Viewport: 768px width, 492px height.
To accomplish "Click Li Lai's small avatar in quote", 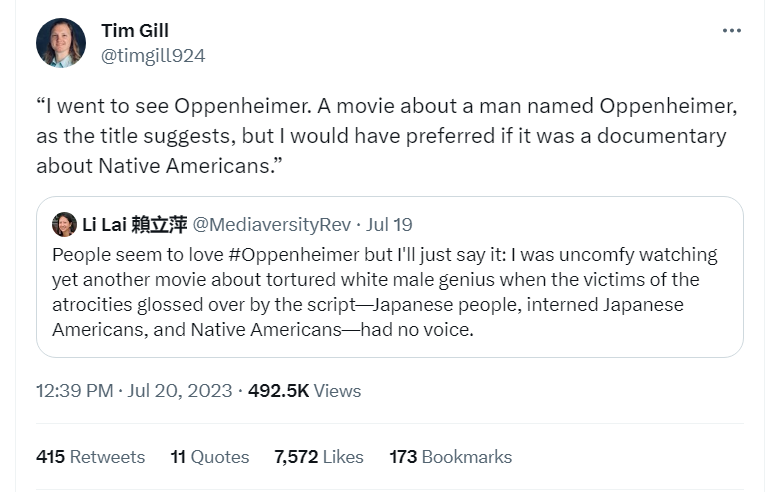I will tap(64, 224).
